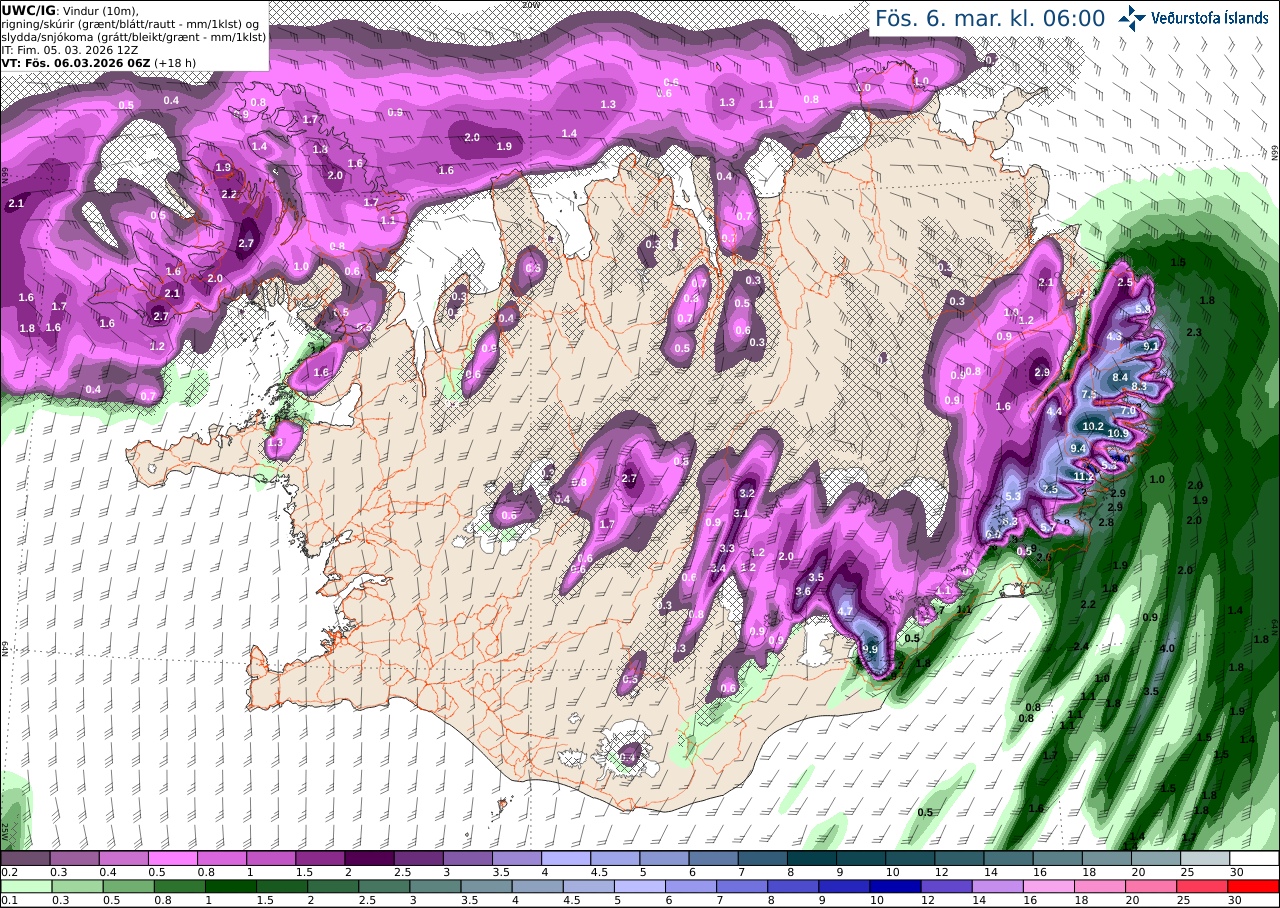Click the 3.1 snowfall value in the highlands

pyautogui.click(x=741, y=514)
